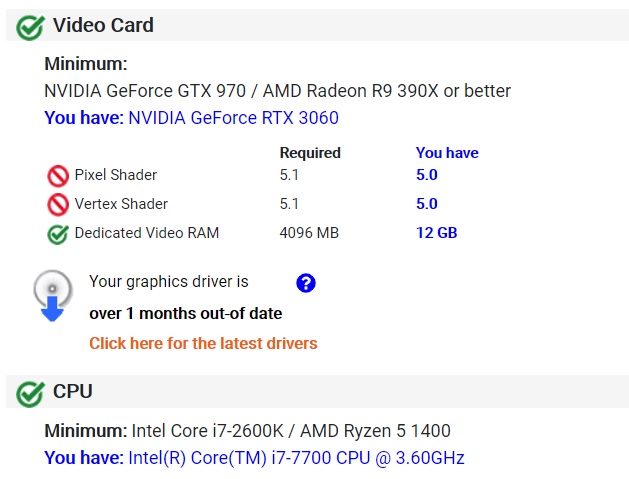Click the Pixel Shader row label
629x479 pixels.
[115, 175]
